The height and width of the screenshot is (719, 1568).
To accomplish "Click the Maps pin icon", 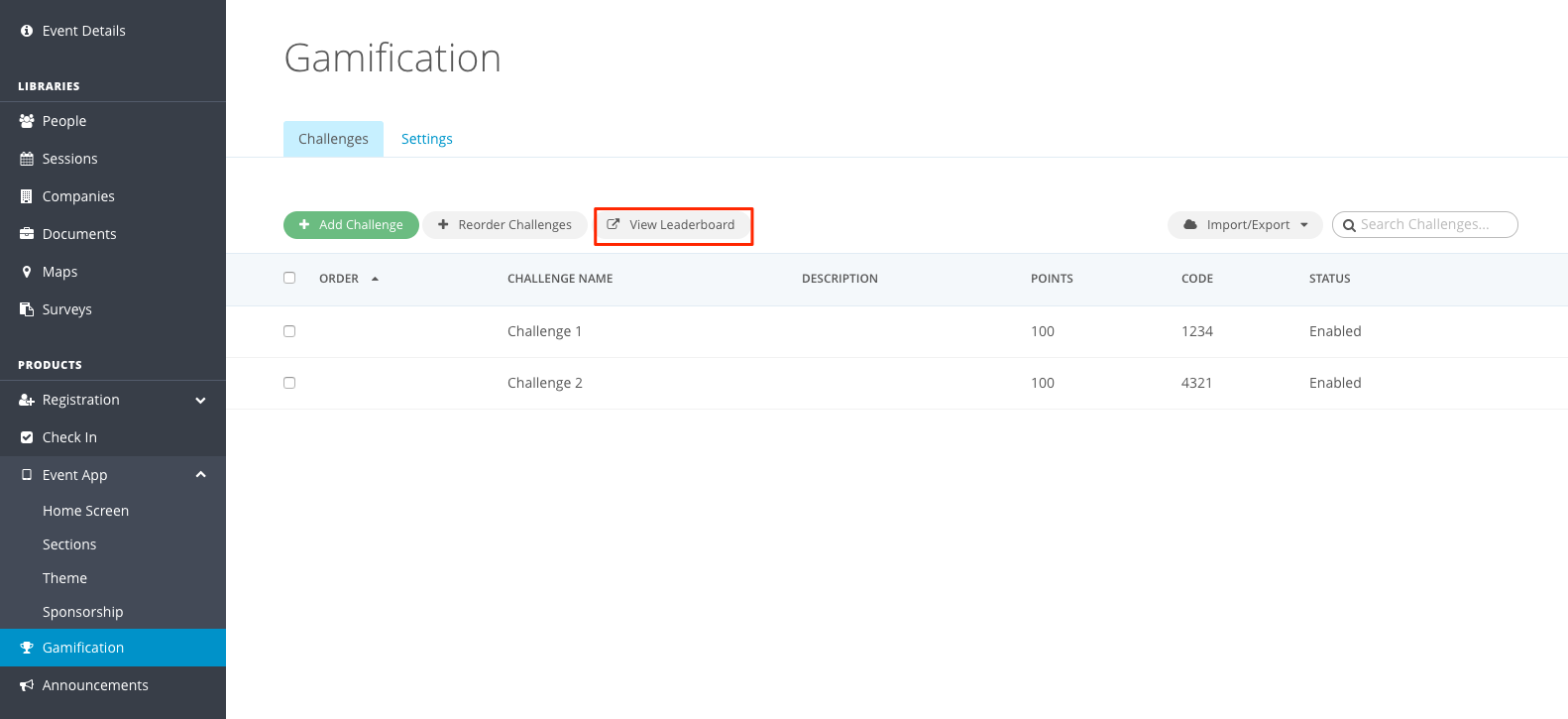I will point(27,272).
